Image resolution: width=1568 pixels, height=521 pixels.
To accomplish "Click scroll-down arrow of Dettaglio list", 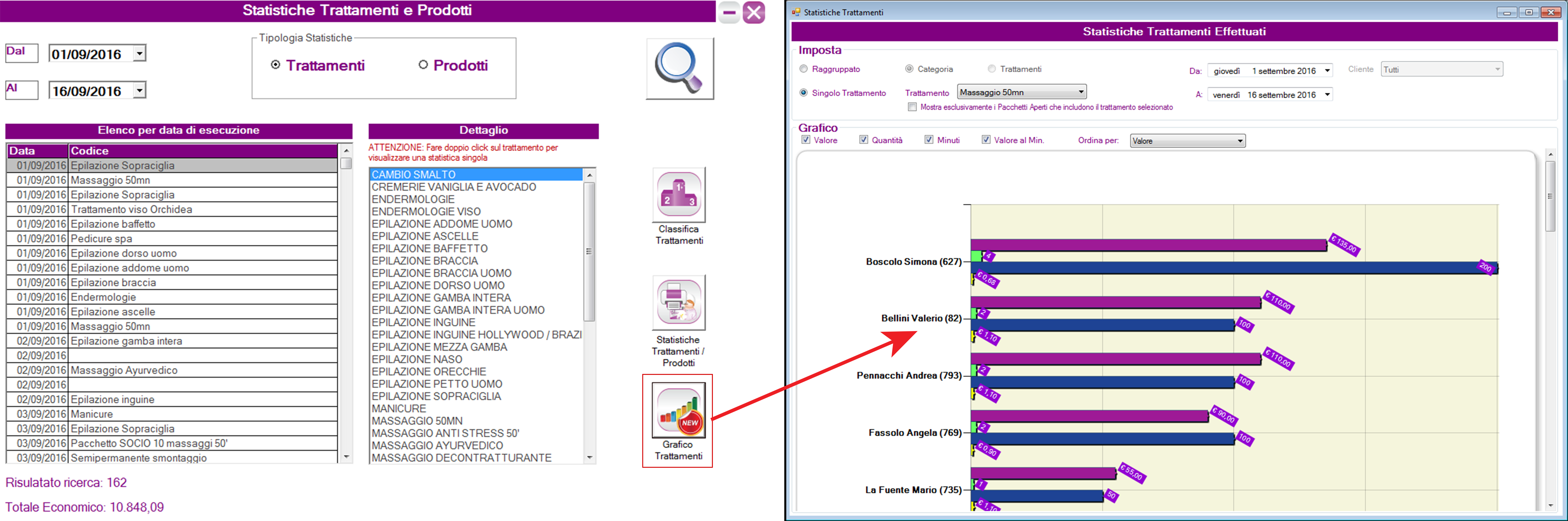I will (x=589, y=457).
